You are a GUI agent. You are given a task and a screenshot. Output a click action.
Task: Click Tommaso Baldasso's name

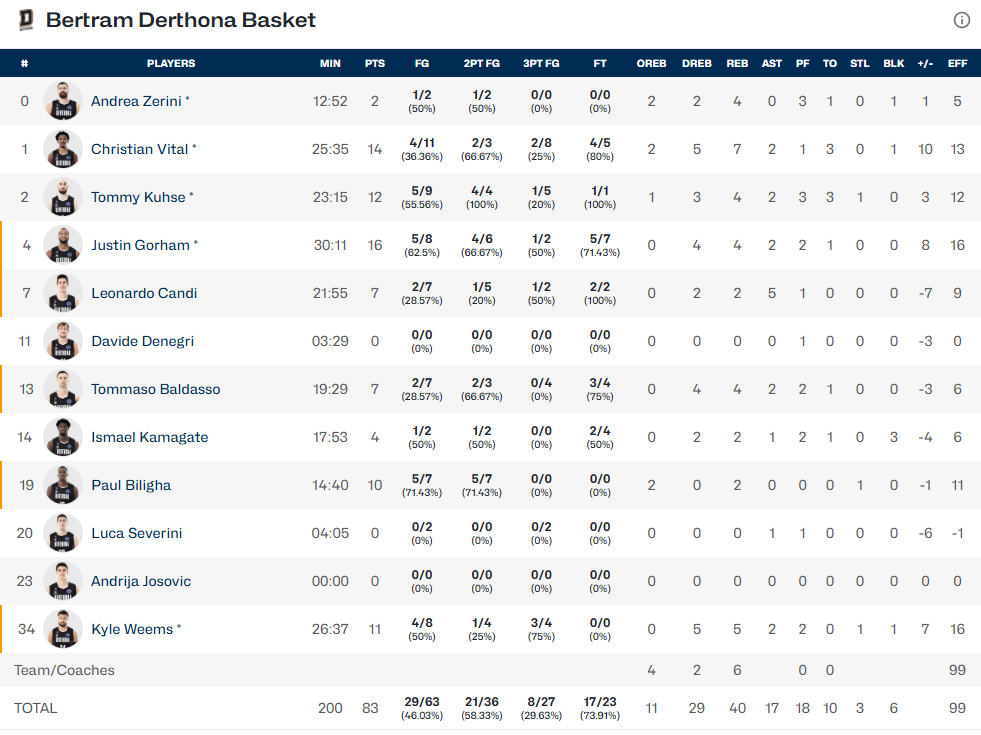point(155,389)
